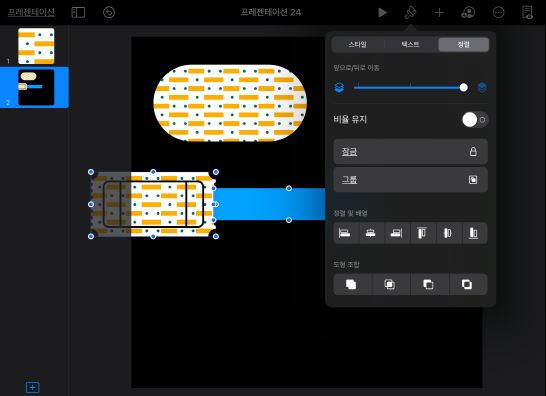Image resolution: width=546 pixels, height=396 pixels.
Task: Unite shapes in 도형 조합
Action: 351,285
